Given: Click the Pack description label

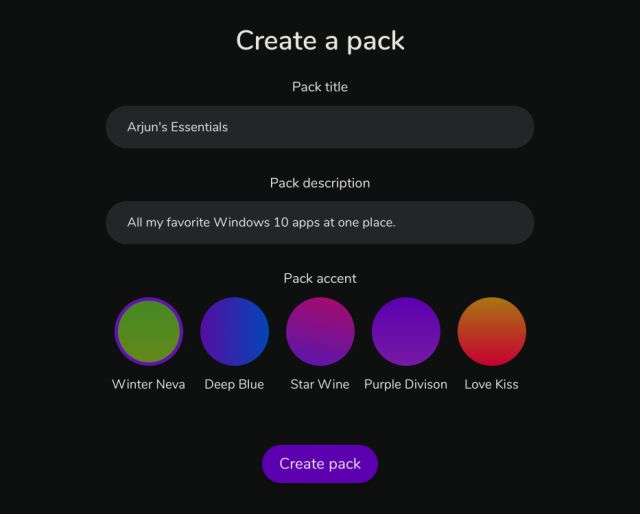Looking at the screenshot, I should [320, 183].
